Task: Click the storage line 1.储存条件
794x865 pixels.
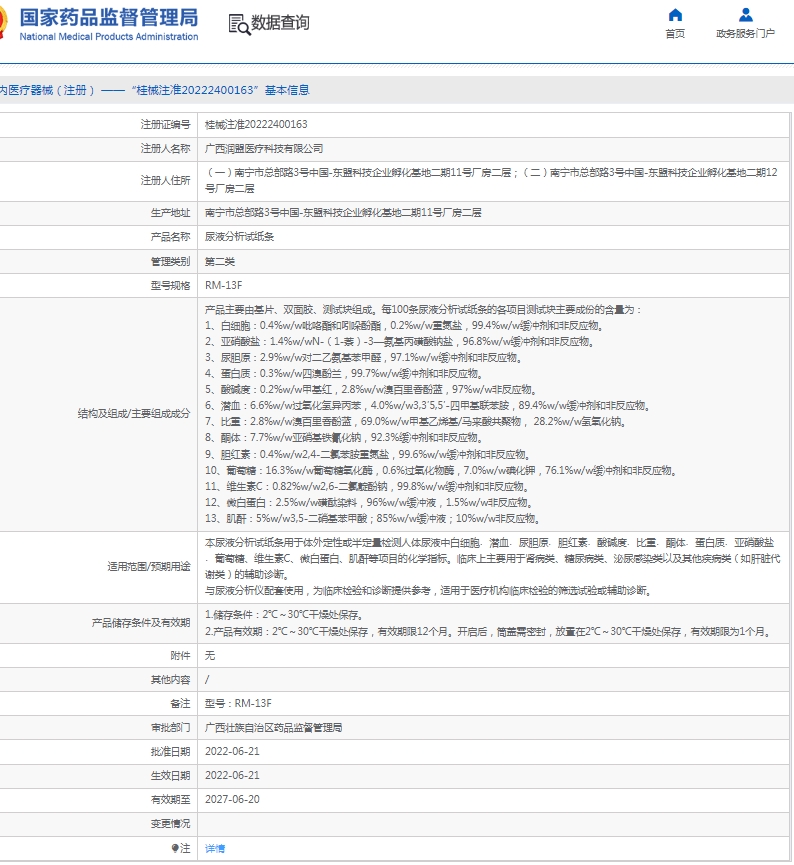Action: (285, 615)
